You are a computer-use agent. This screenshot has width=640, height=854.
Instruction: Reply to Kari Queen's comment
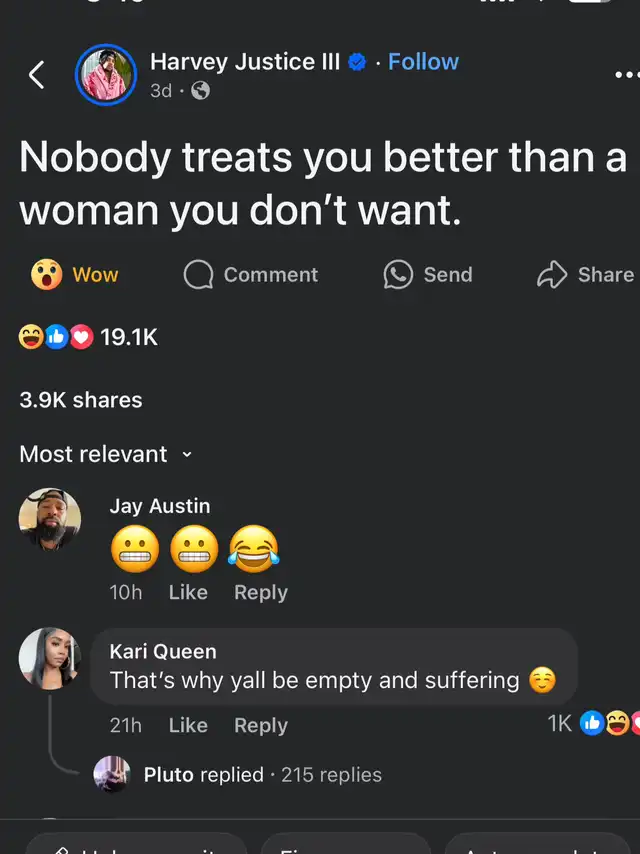click(261, 725)
